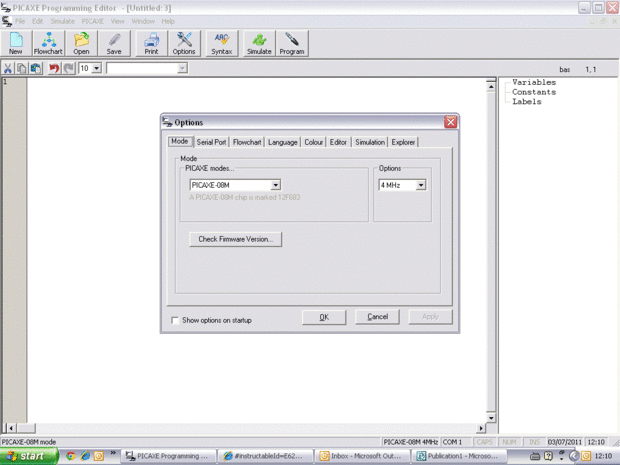This screenshot has height=465, width=620.
Task: Open the Help menu
Action: coord(168,21)
